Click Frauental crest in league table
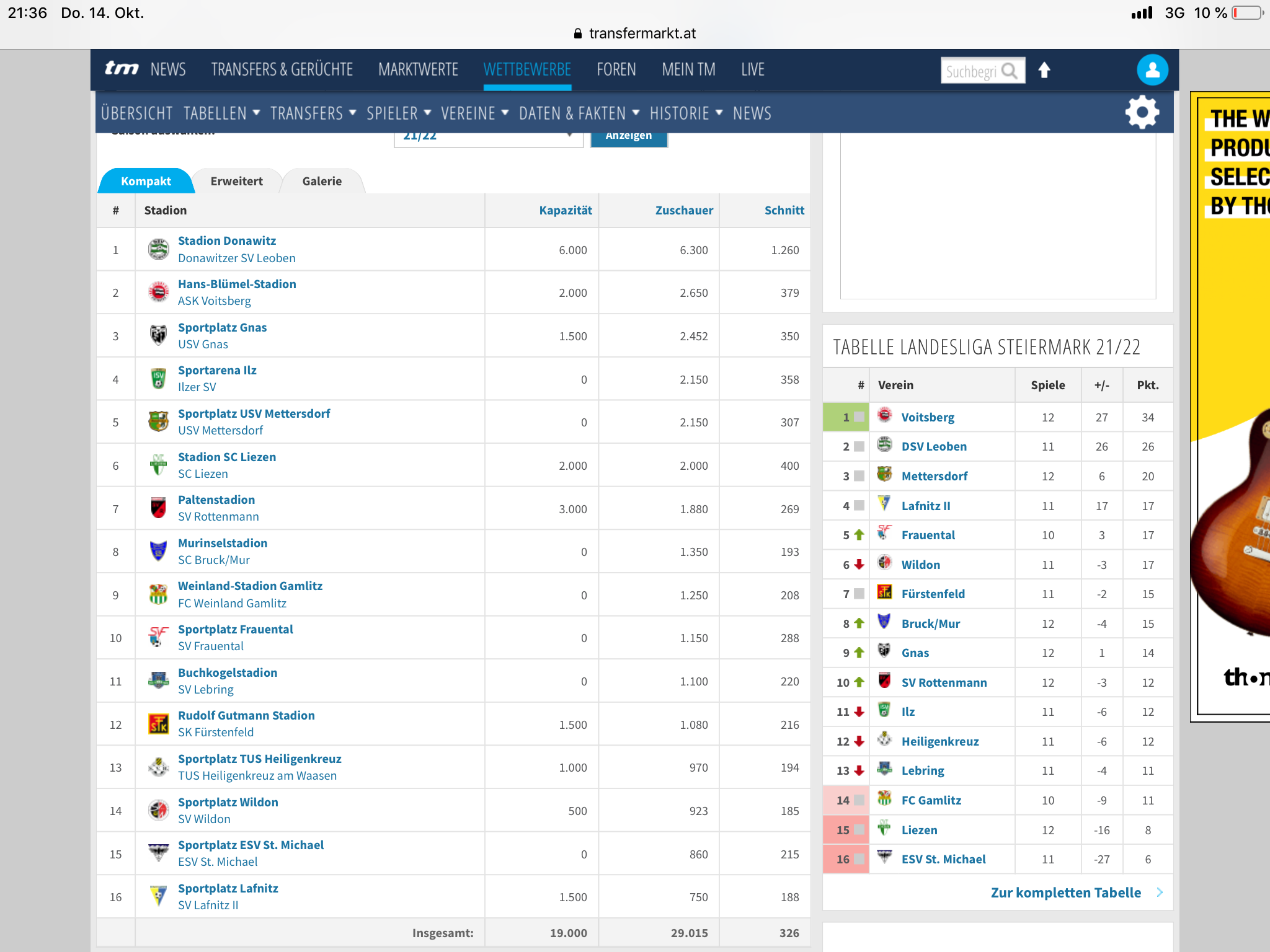The height and width of the screenshot is (952, 1270). [x=885, y=533]
